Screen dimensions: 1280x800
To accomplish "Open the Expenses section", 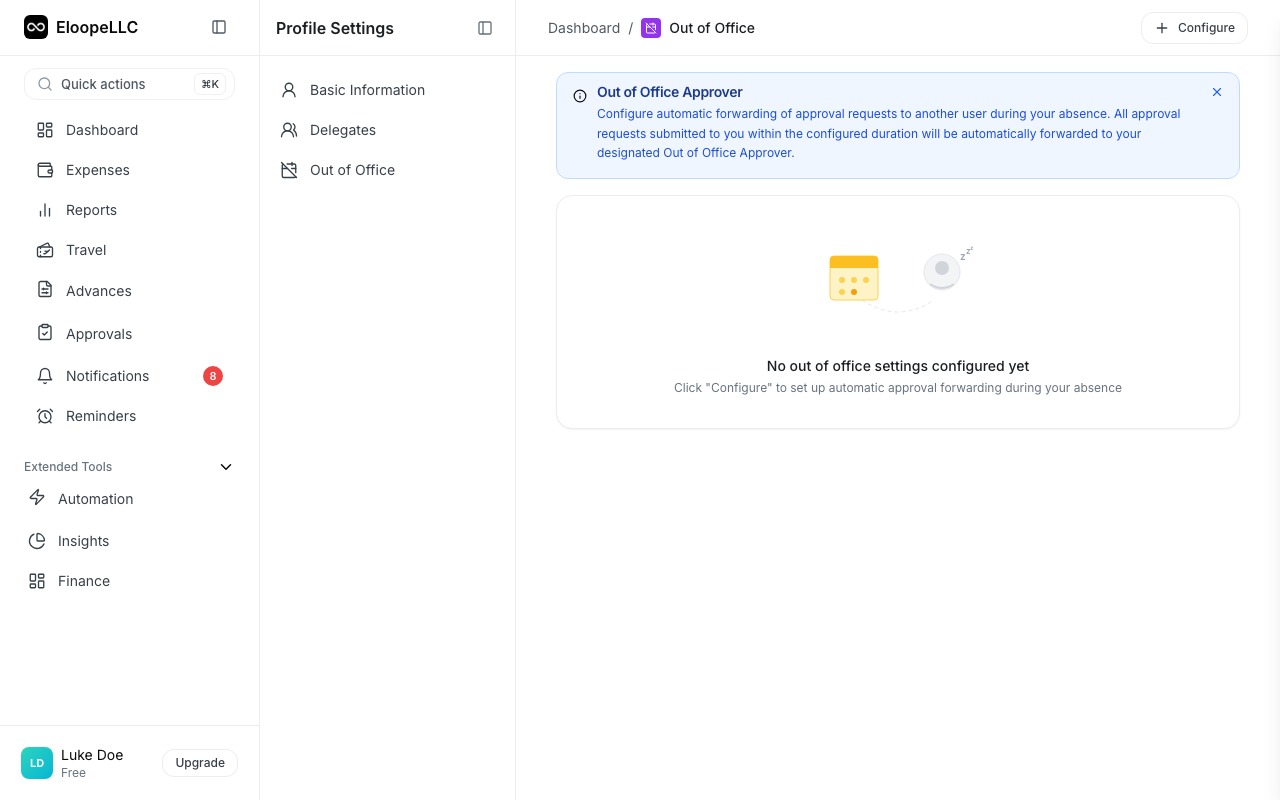I will point(97,170).
